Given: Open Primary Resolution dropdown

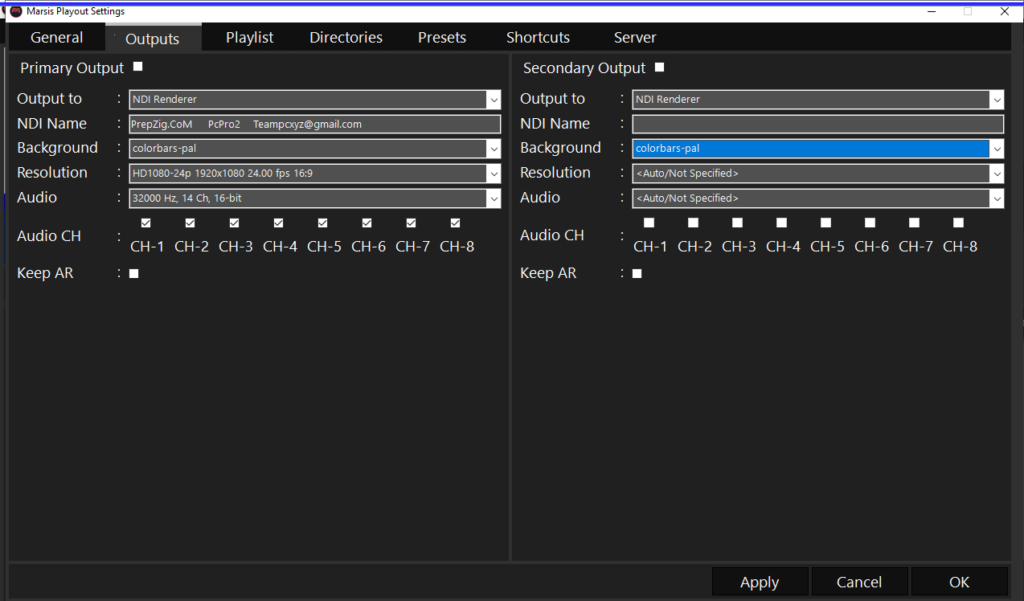Looking at the screenshot, I should pyautogui.click(x=315, y=173).
